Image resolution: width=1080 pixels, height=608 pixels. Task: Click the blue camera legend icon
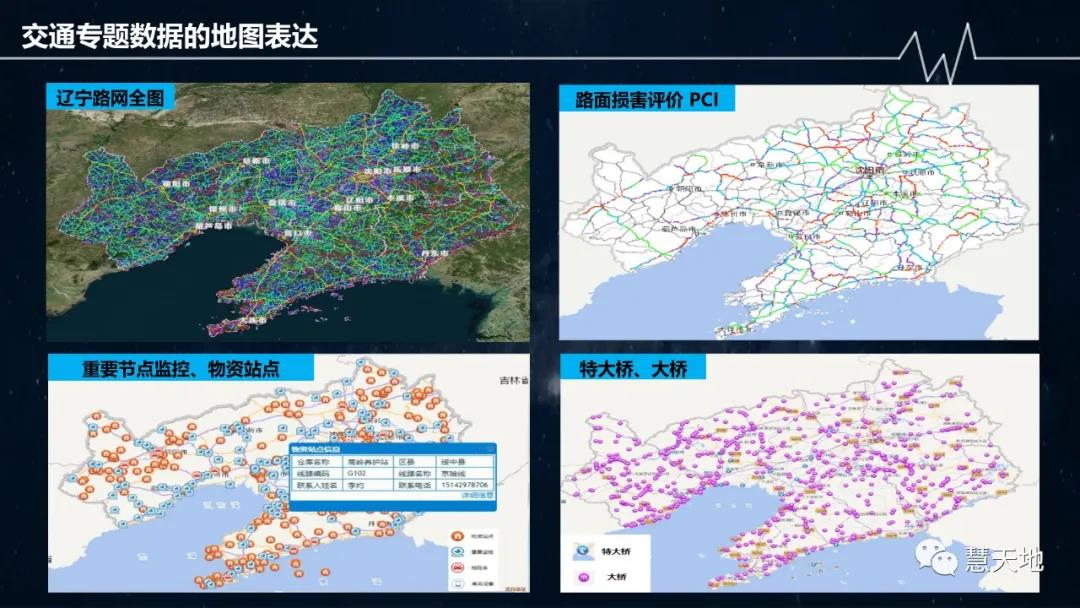pyautogui.click(x=457, y=551)
